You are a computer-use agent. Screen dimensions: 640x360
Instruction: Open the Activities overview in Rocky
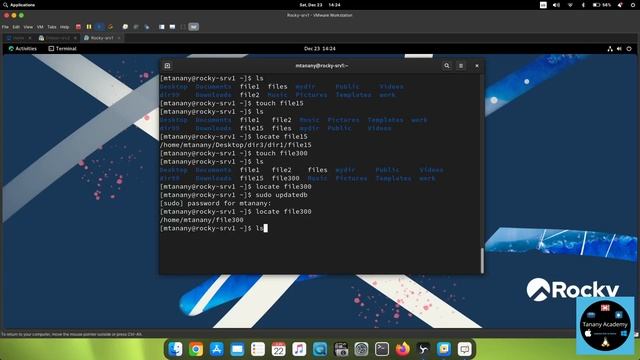[22, 49]
